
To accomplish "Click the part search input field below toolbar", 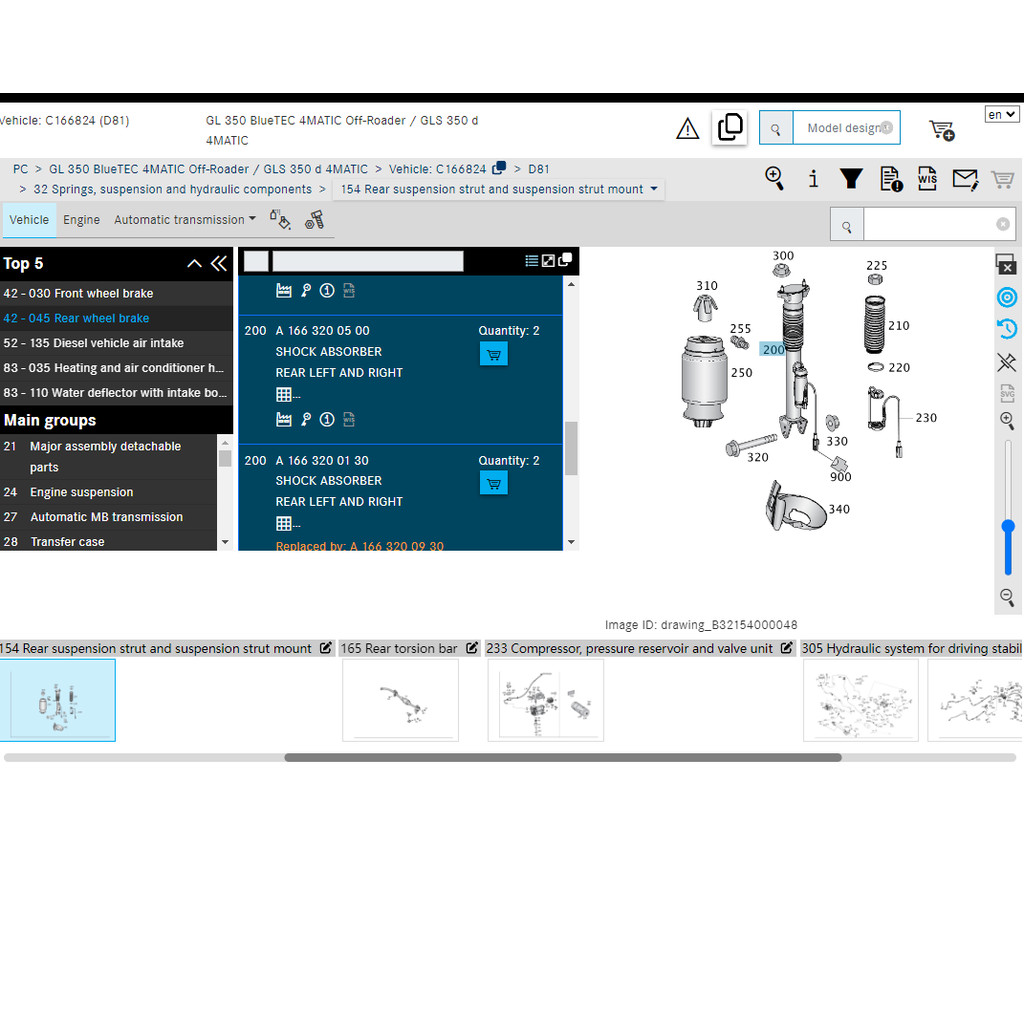I will pyautogui.click(x=929, y=225).
